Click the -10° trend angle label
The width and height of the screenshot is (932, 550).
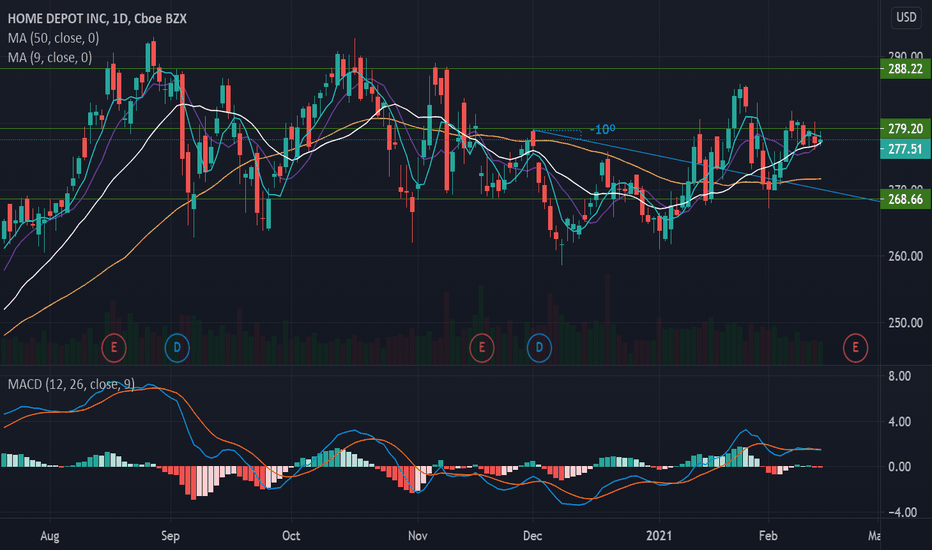coord(603,130)
